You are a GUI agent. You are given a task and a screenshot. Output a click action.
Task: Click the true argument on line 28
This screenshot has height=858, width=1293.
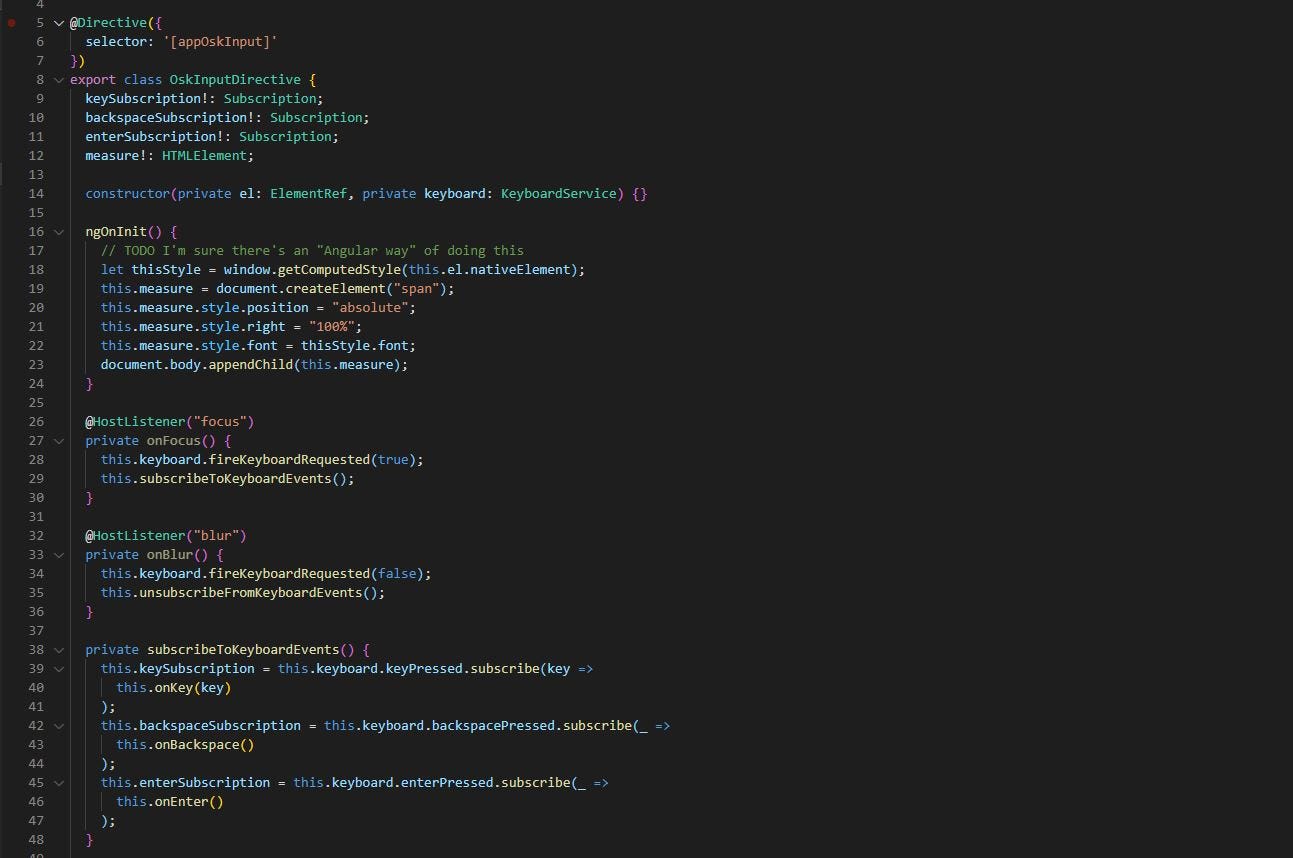tap(393, 459)
